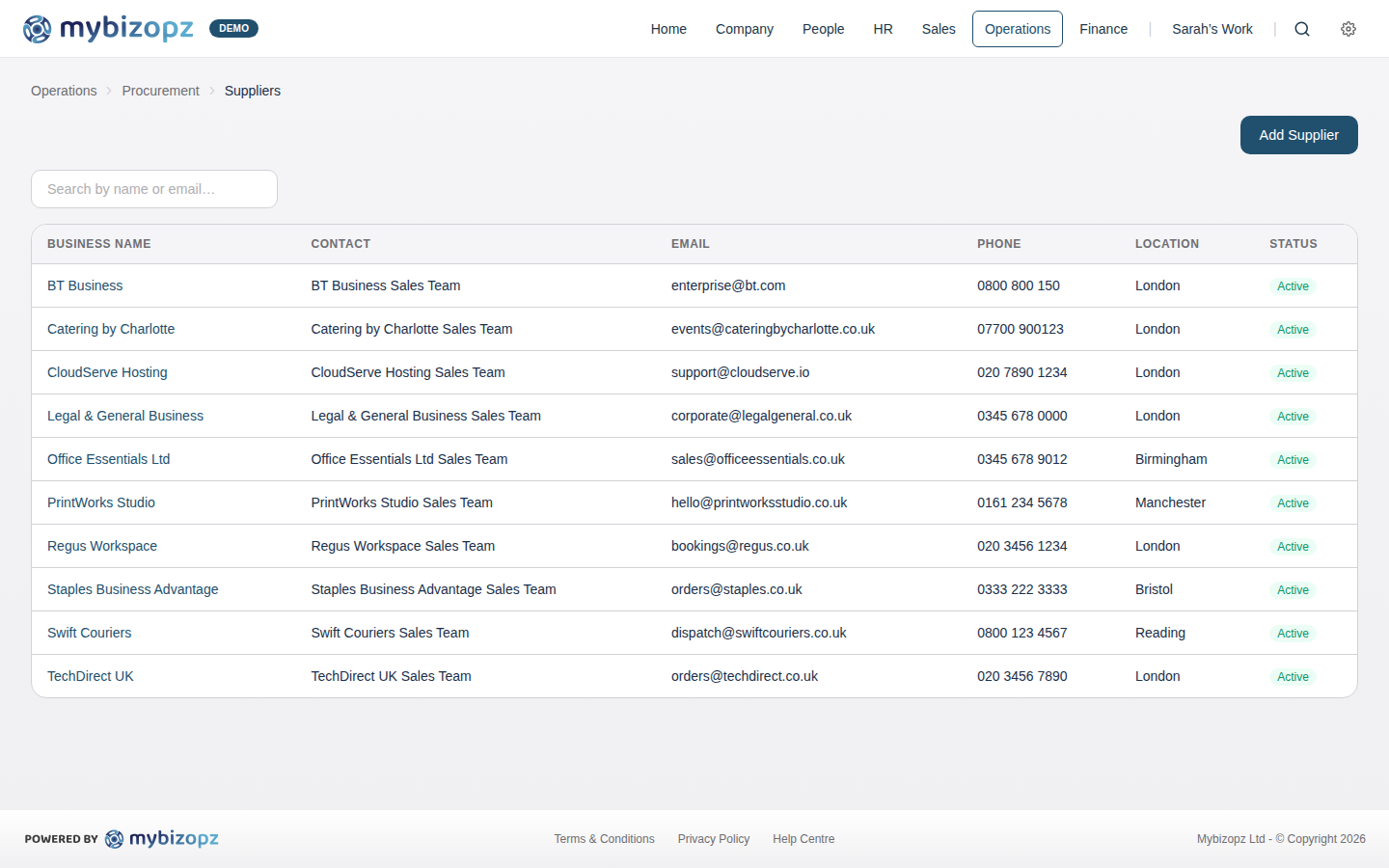Click phone number 0800 800 150

[x=1019, y=285]
